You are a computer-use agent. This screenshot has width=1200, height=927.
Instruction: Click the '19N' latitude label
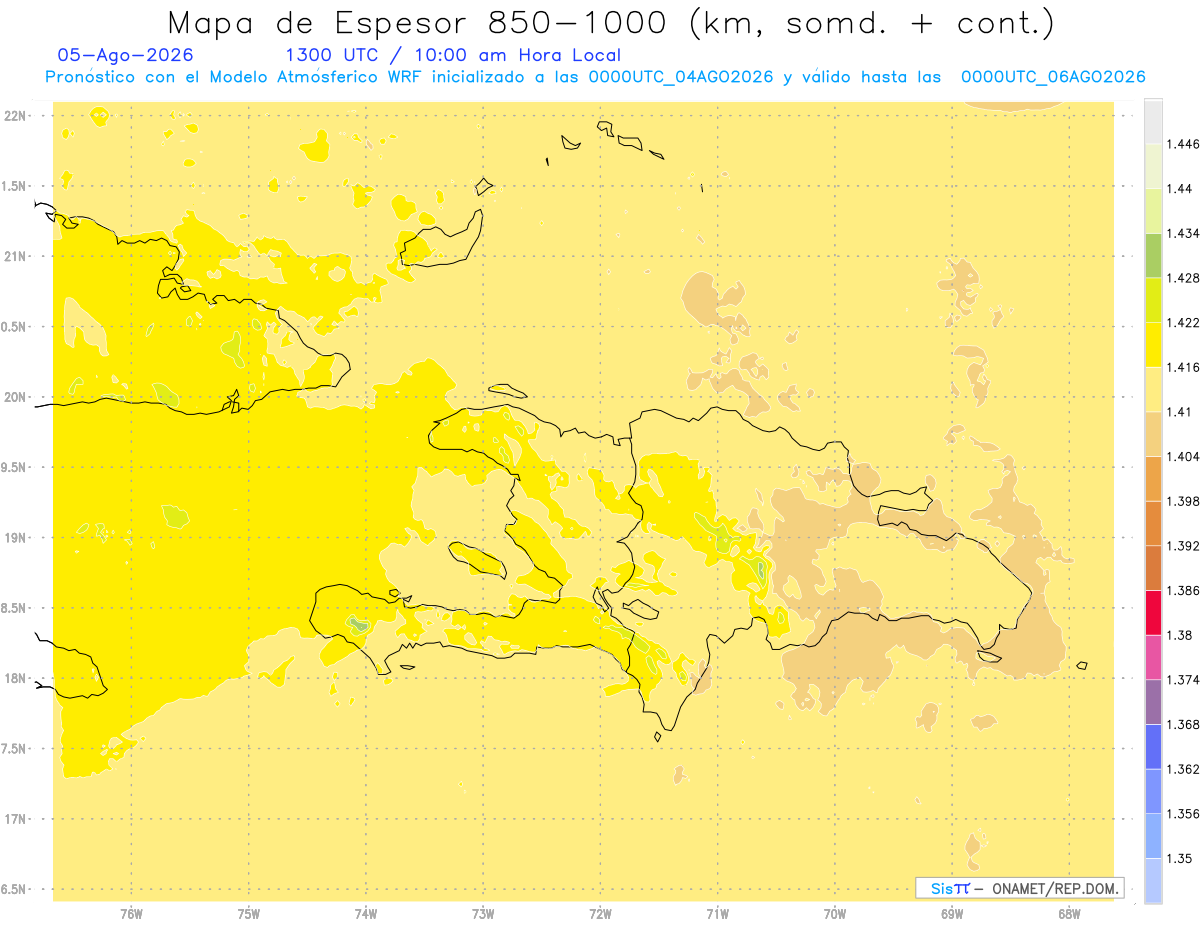click(16, 538)
